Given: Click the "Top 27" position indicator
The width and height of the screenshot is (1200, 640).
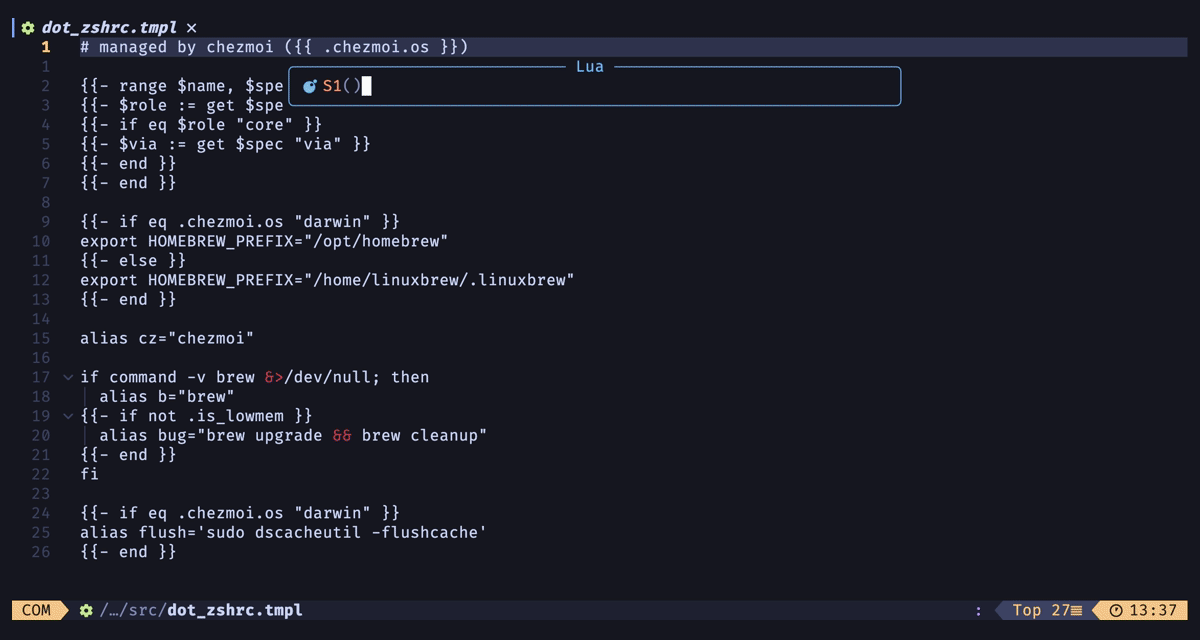Looking at the screenshot, I should pyautogui.click(x=1041, y=610).
